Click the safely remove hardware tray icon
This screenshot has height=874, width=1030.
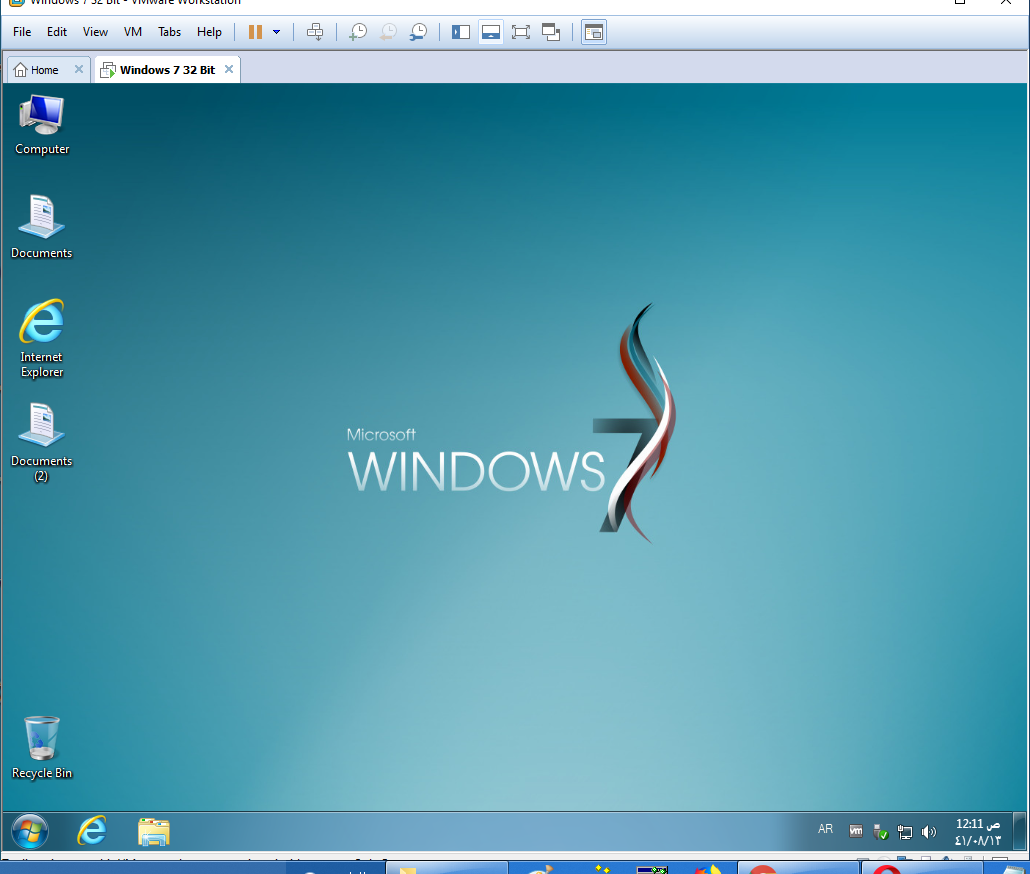coord(880,832)
